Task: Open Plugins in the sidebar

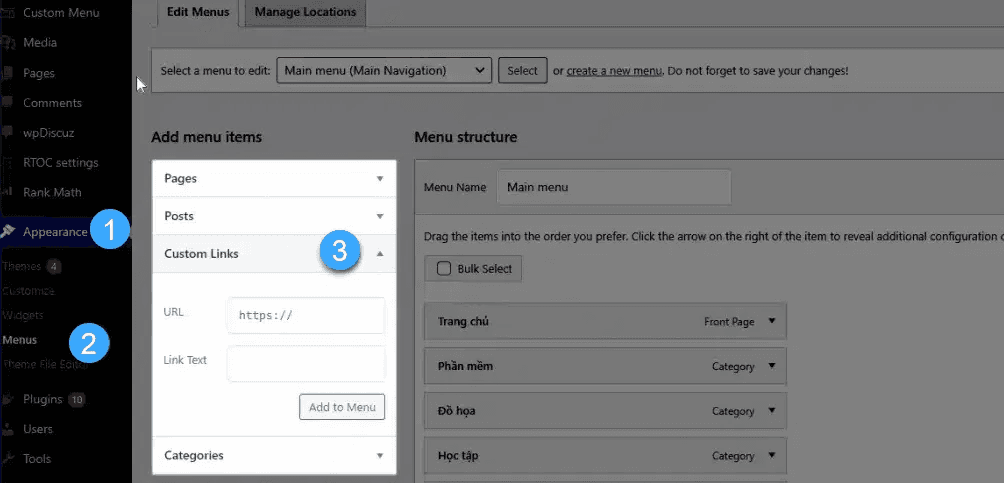Action: 43,399
